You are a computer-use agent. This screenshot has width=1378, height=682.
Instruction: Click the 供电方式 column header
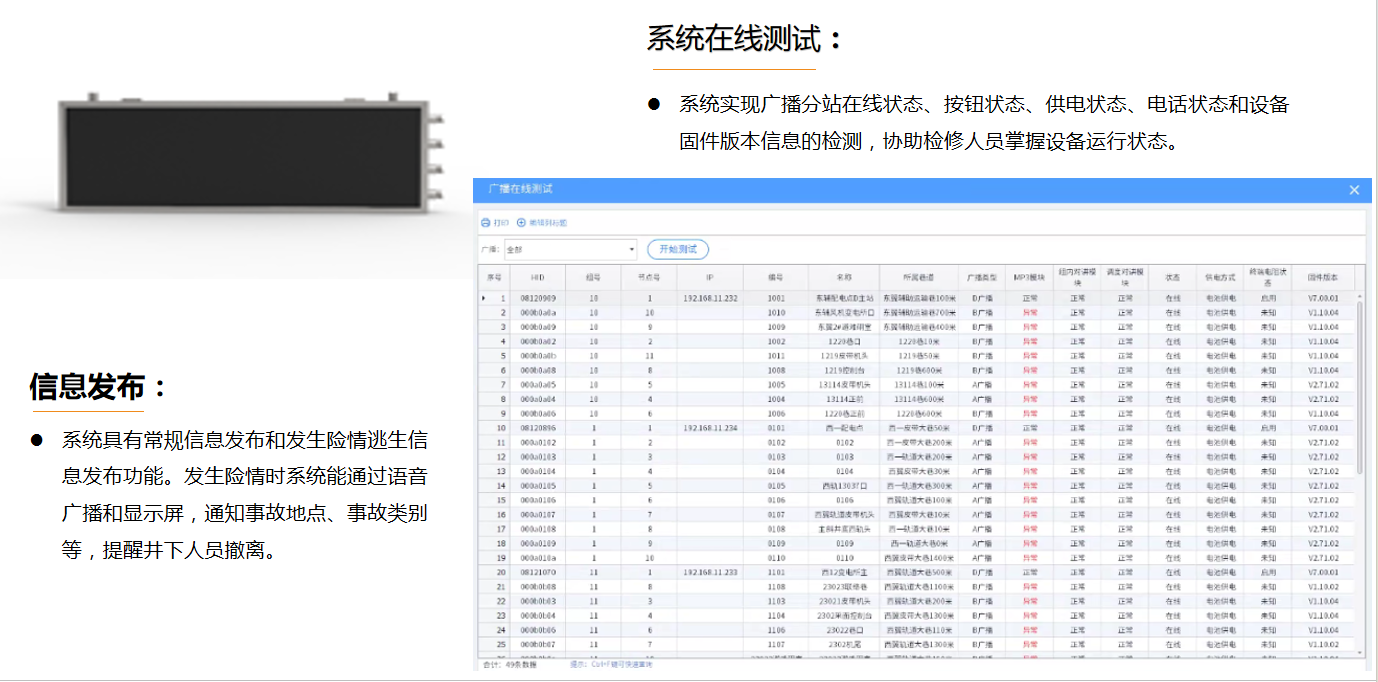click(1220, 277)
